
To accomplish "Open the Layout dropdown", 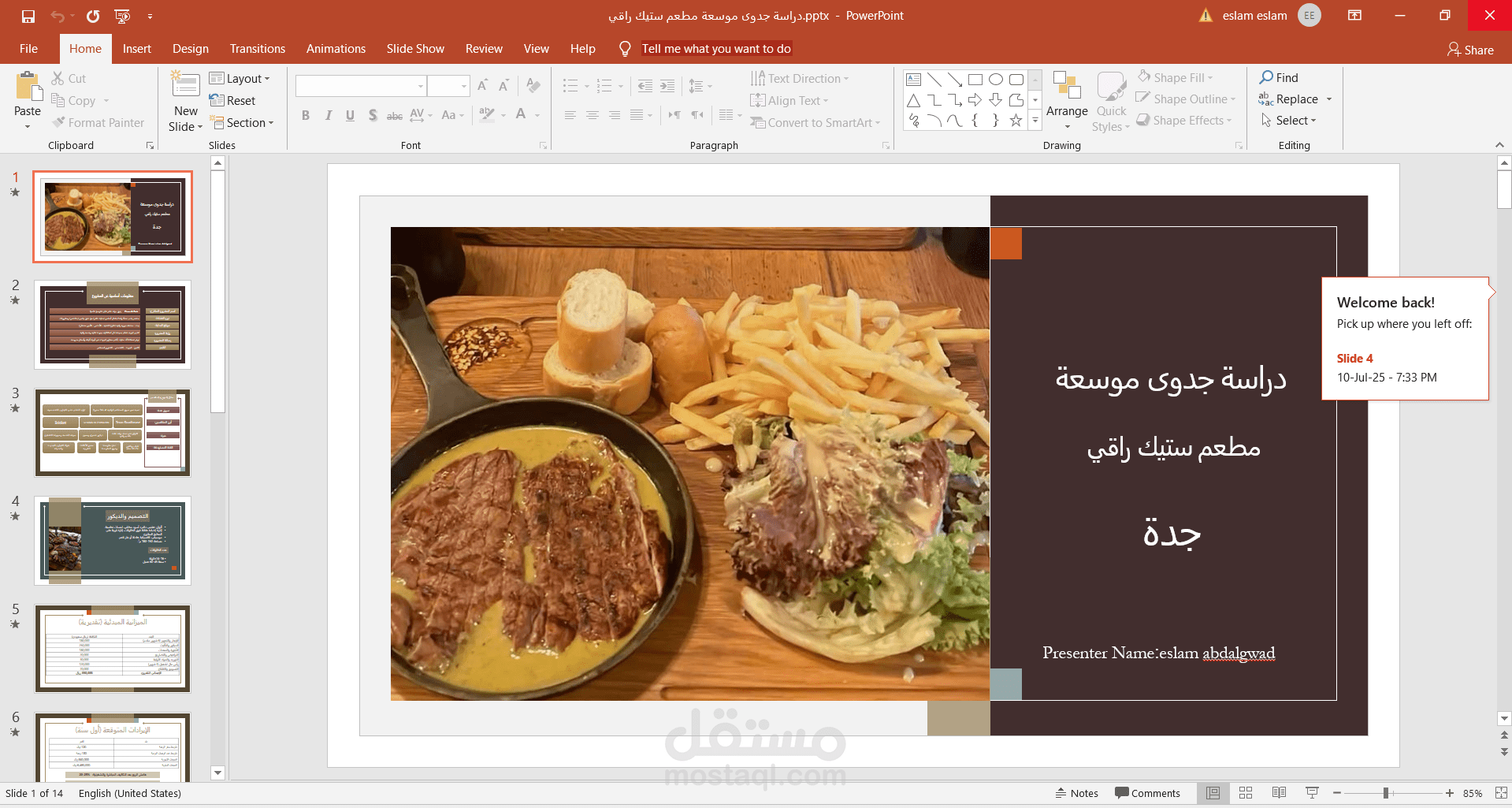I will 242,78.
